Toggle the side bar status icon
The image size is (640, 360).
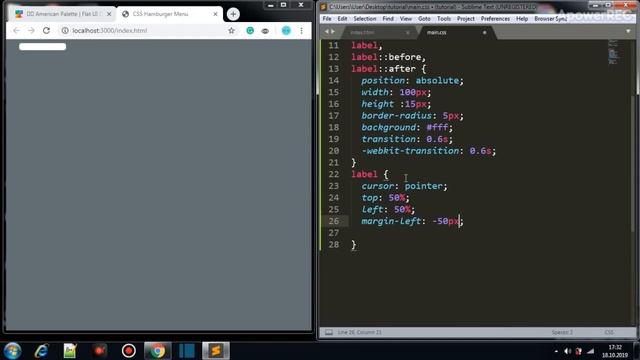(329, 332)
